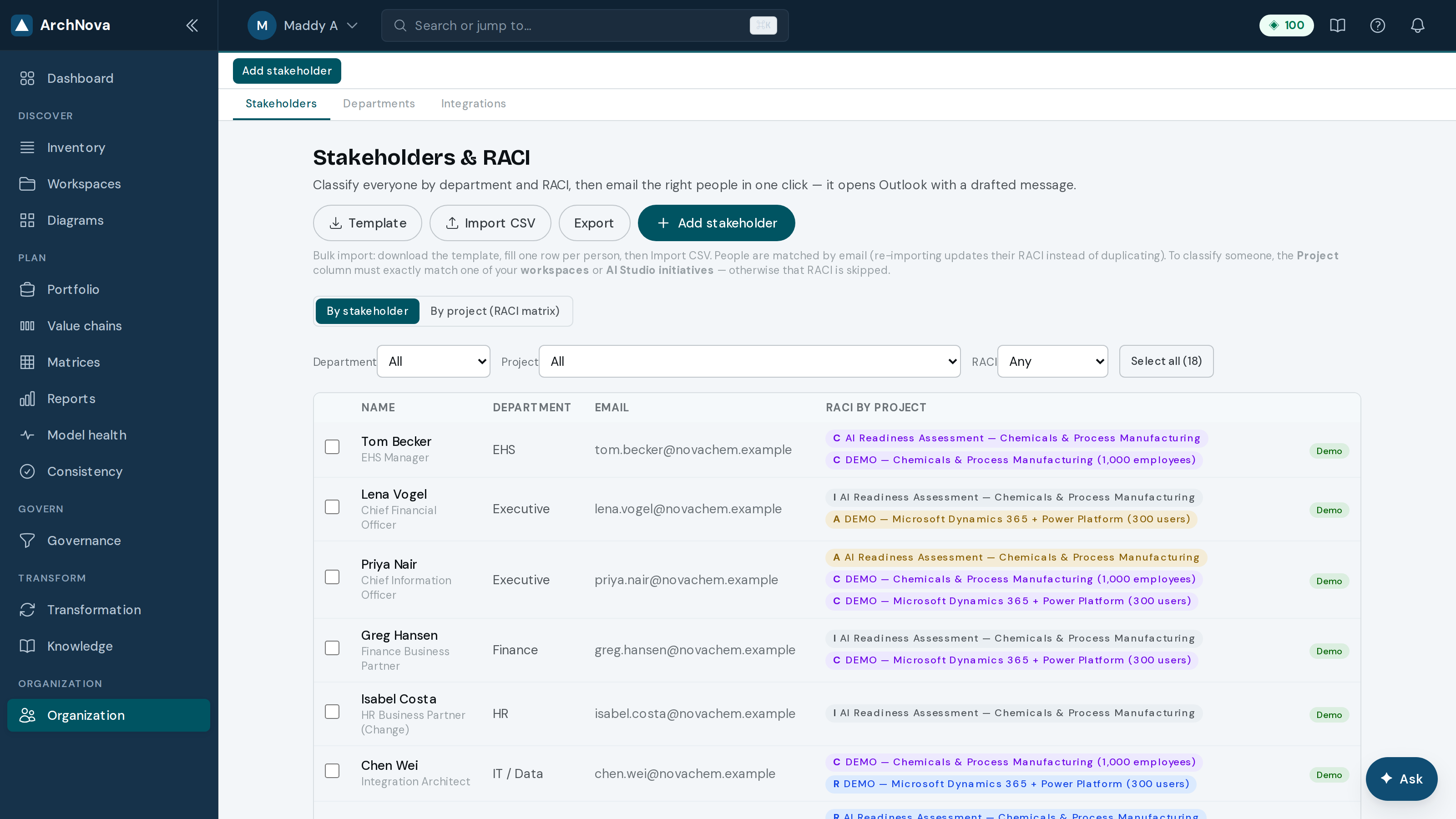Click the Import CSV upload icon
Viewport: 1456px width, 819px height.
452,223
